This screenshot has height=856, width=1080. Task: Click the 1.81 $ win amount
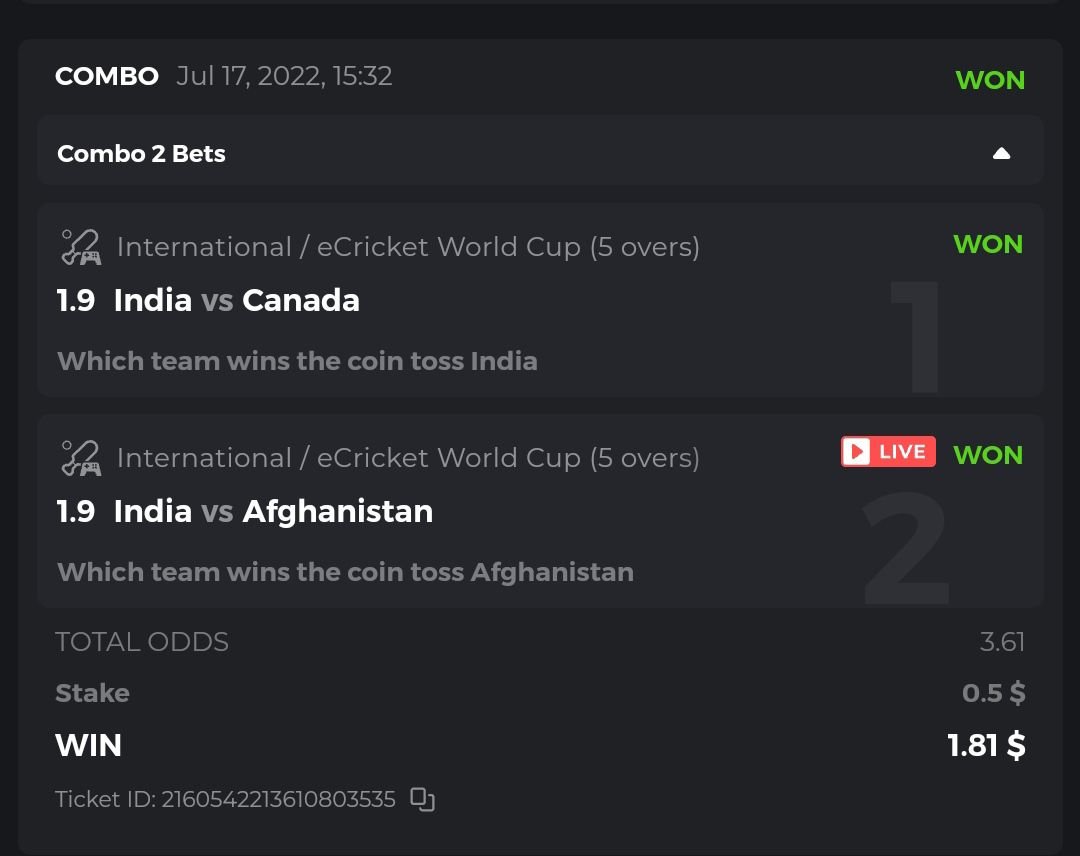[x=986, y=745]
